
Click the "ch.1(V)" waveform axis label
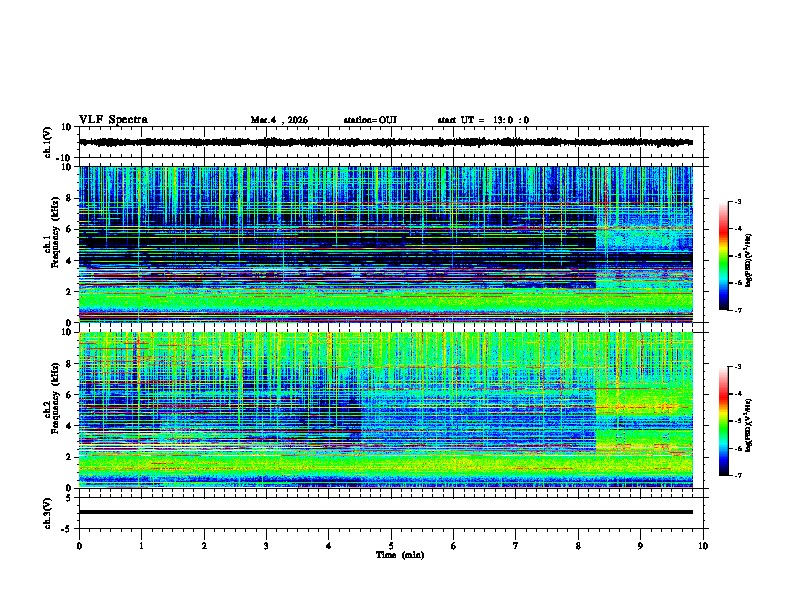tap(48, 142)
